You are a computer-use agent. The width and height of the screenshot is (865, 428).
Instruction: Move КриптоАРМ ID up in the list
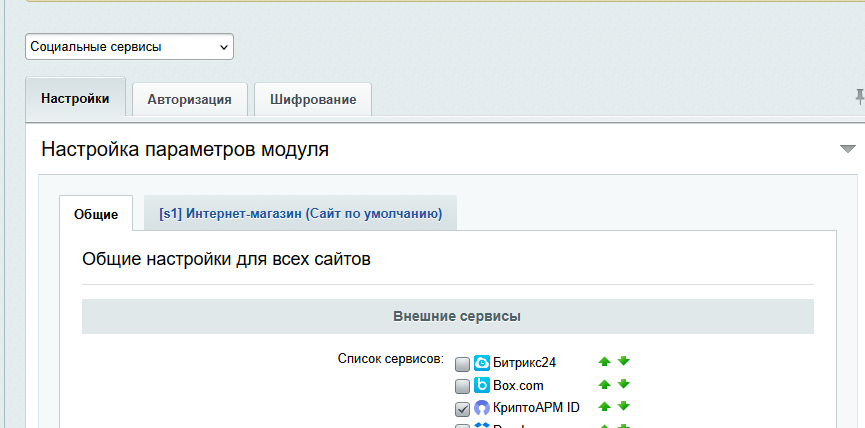(604, 407)
